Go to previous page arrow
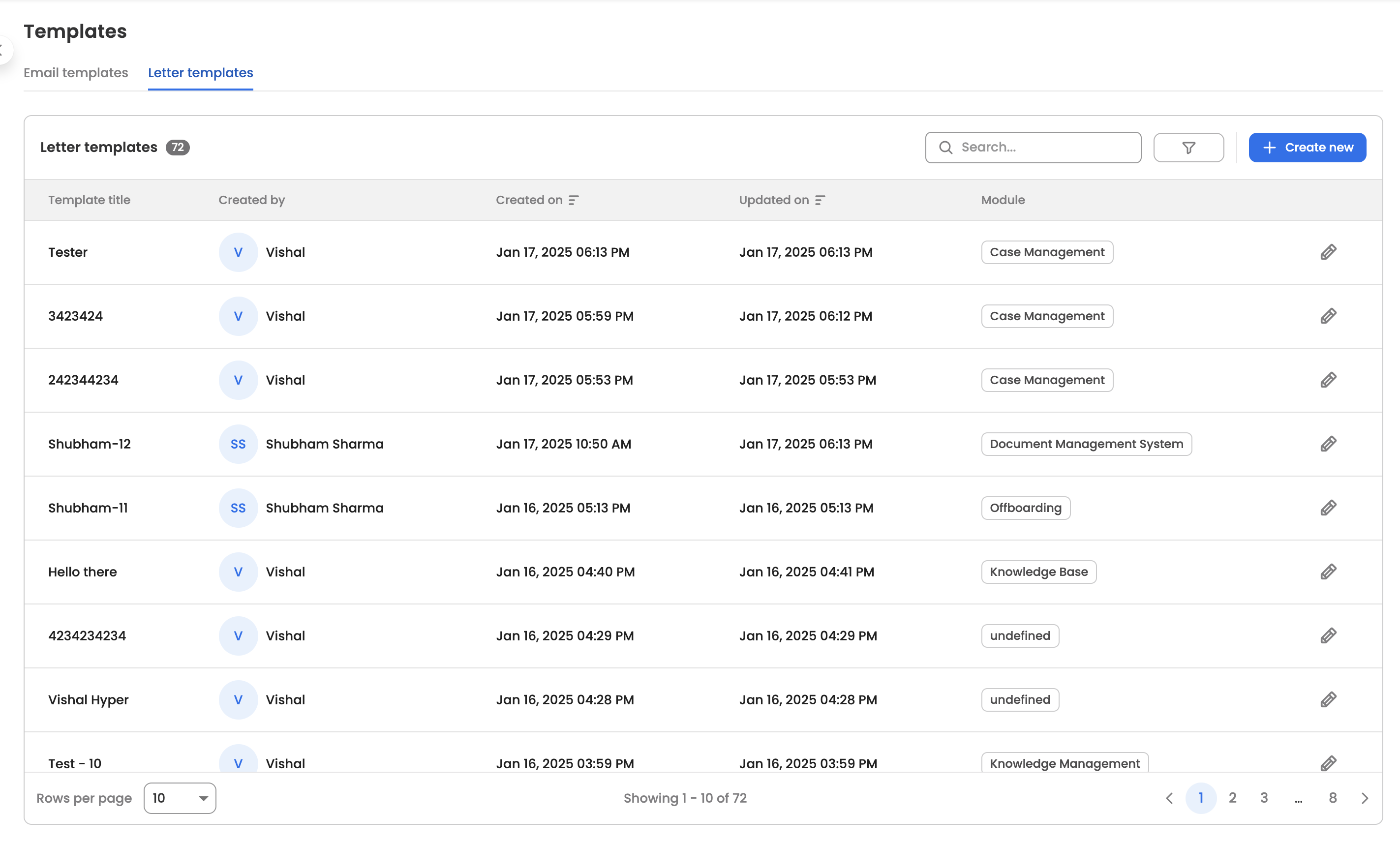This screenshot has height=844, width=1400. click(x=1169, y=798)
